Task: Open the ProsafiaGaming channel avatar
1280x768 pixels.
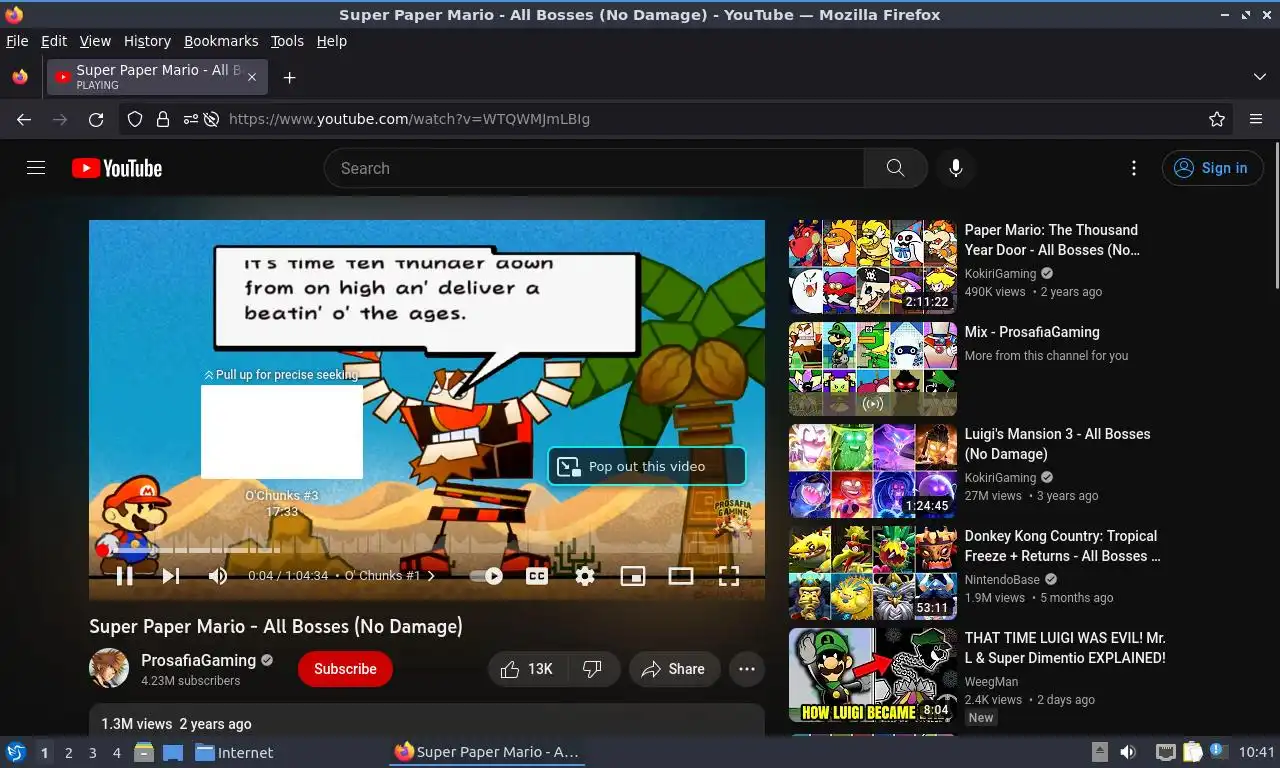Action: pos(109,668)
